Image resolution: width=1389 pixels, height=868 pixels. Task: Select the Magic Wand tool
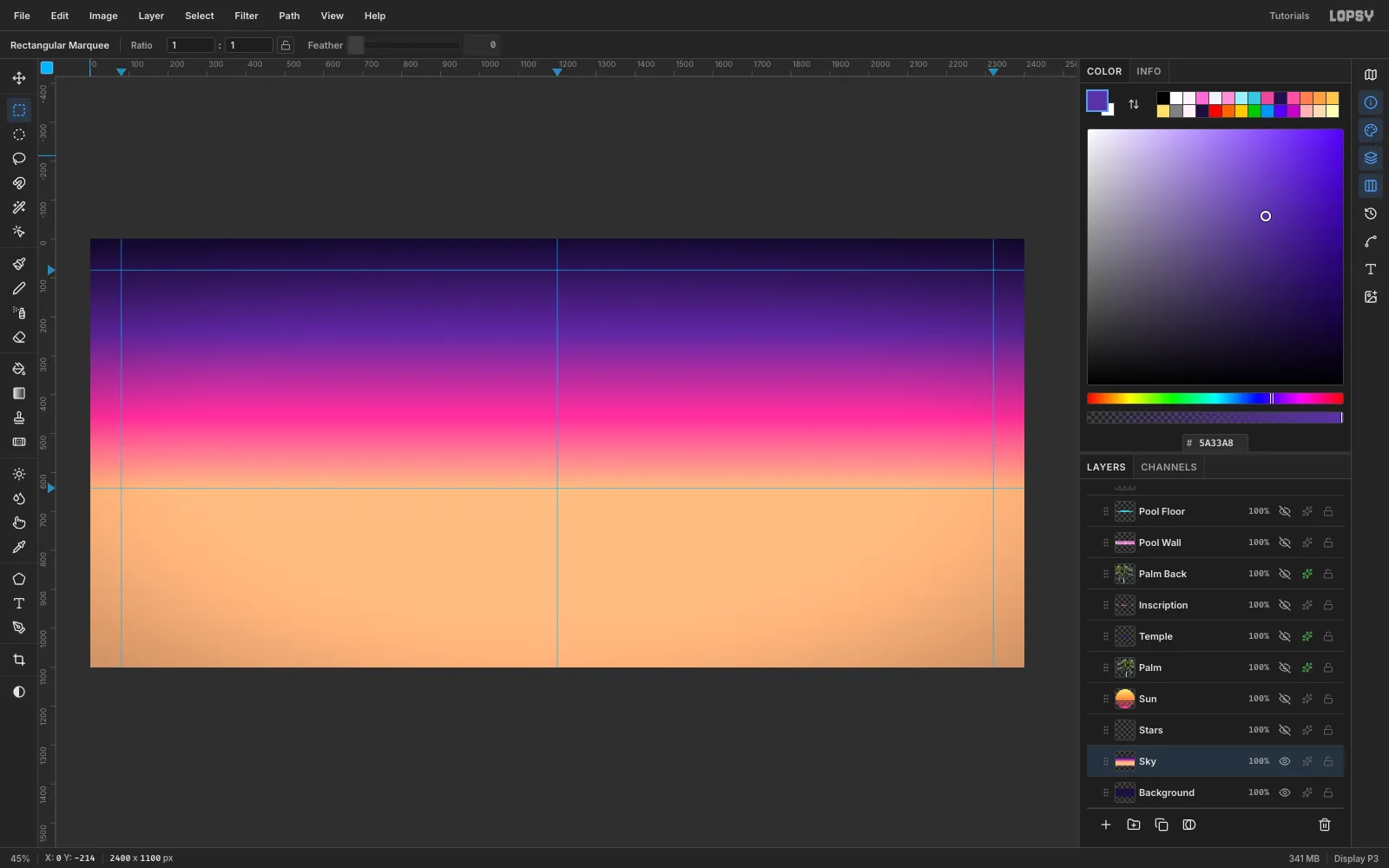click(19, 207)
